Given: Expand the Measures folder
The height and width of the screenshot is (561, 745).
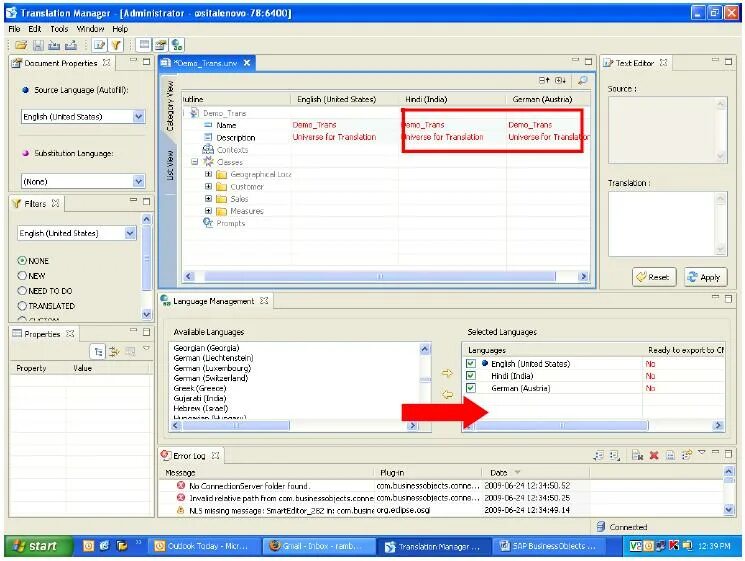Looking at the screenshot, I should click(208, 210).
